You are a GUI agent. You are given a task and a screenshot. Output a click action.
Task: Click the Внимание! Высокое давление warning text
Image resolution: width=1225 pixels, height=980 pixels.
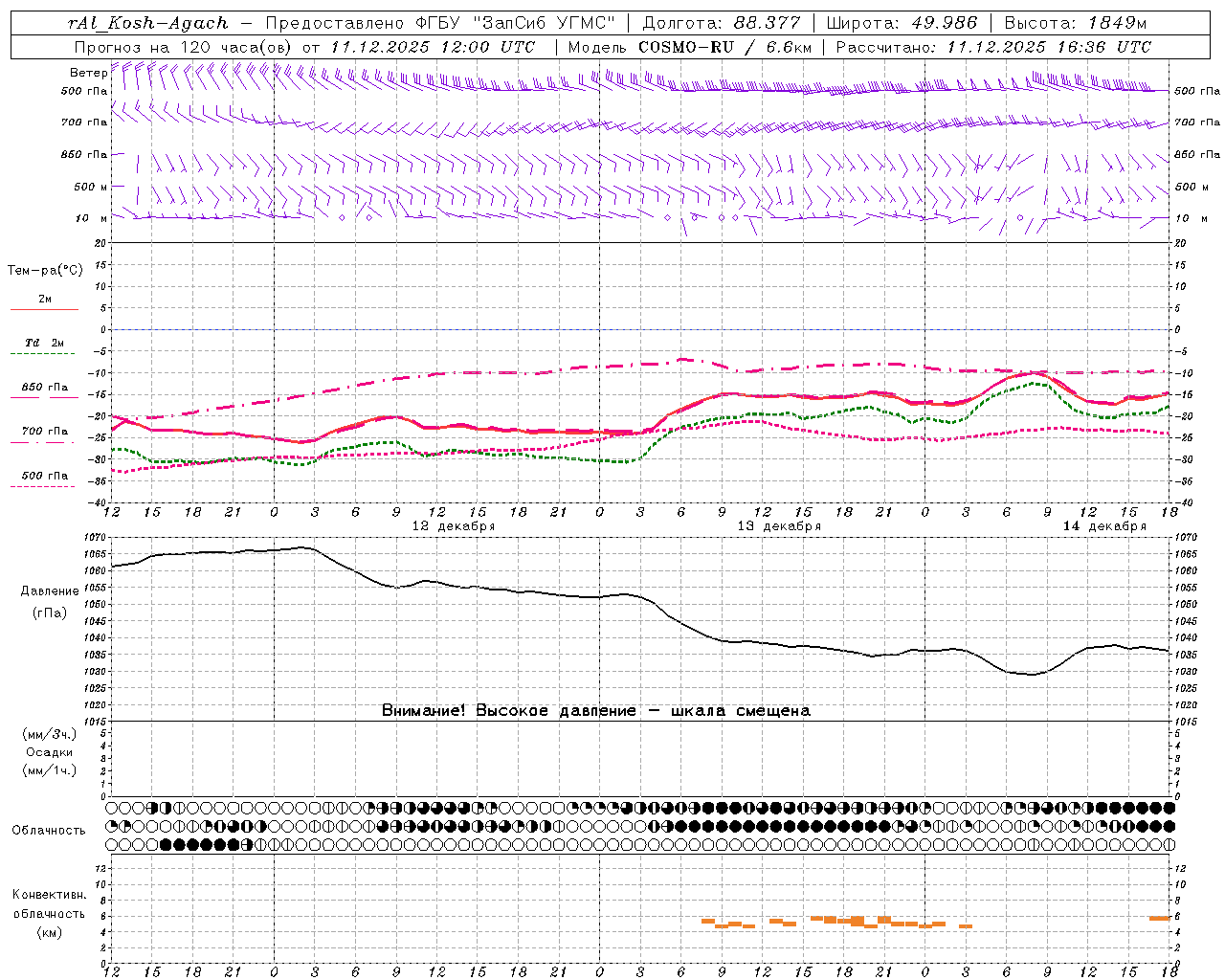pyautogui.click(x=595, y=711)
